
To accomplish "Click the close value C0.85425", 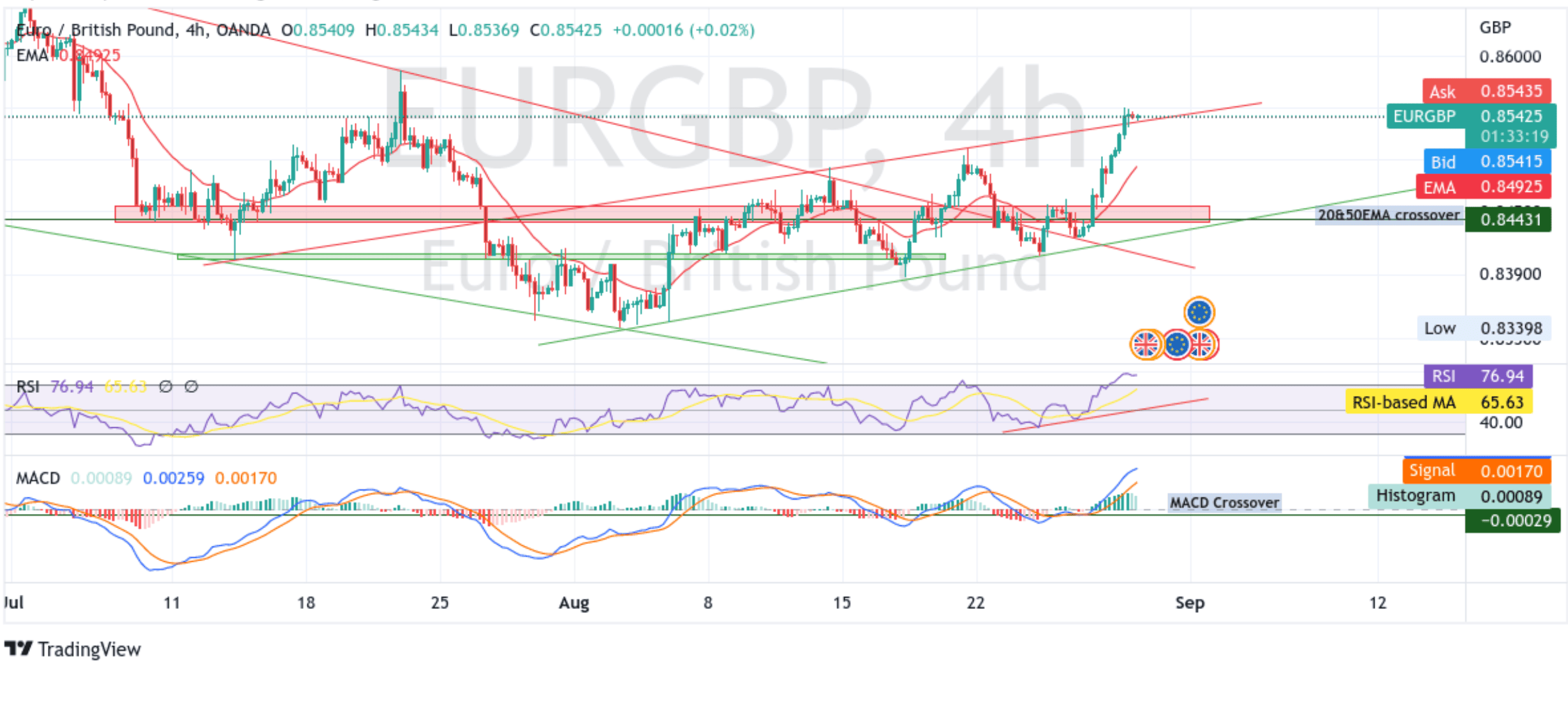I will 566,30.
